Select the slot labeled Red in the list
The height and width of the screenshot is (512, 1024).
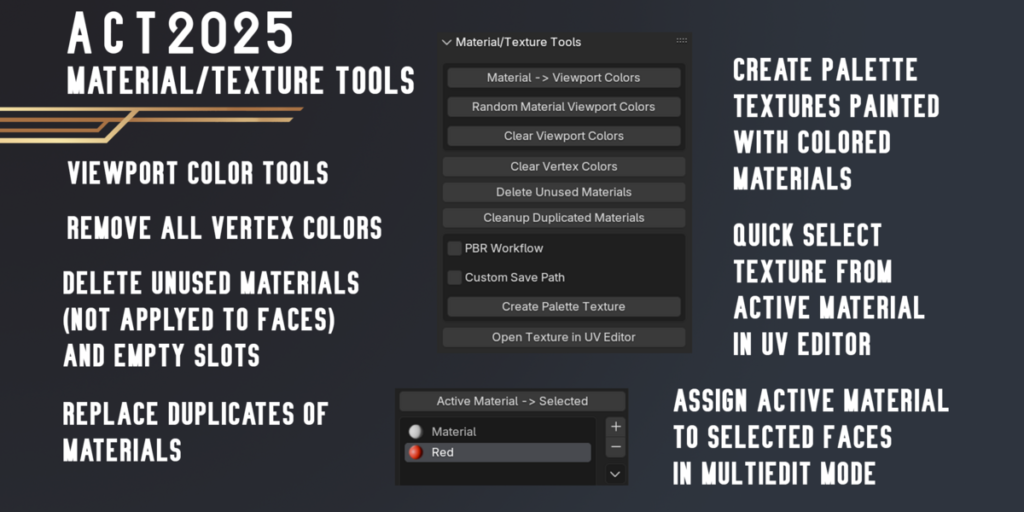click(497, 453)
